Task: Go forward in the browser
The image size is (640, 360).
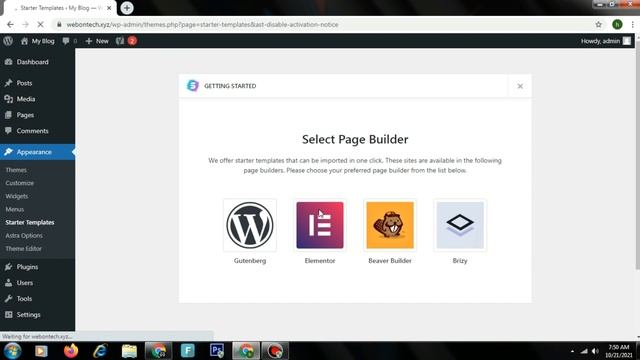Action: click(x=25, y=24)
